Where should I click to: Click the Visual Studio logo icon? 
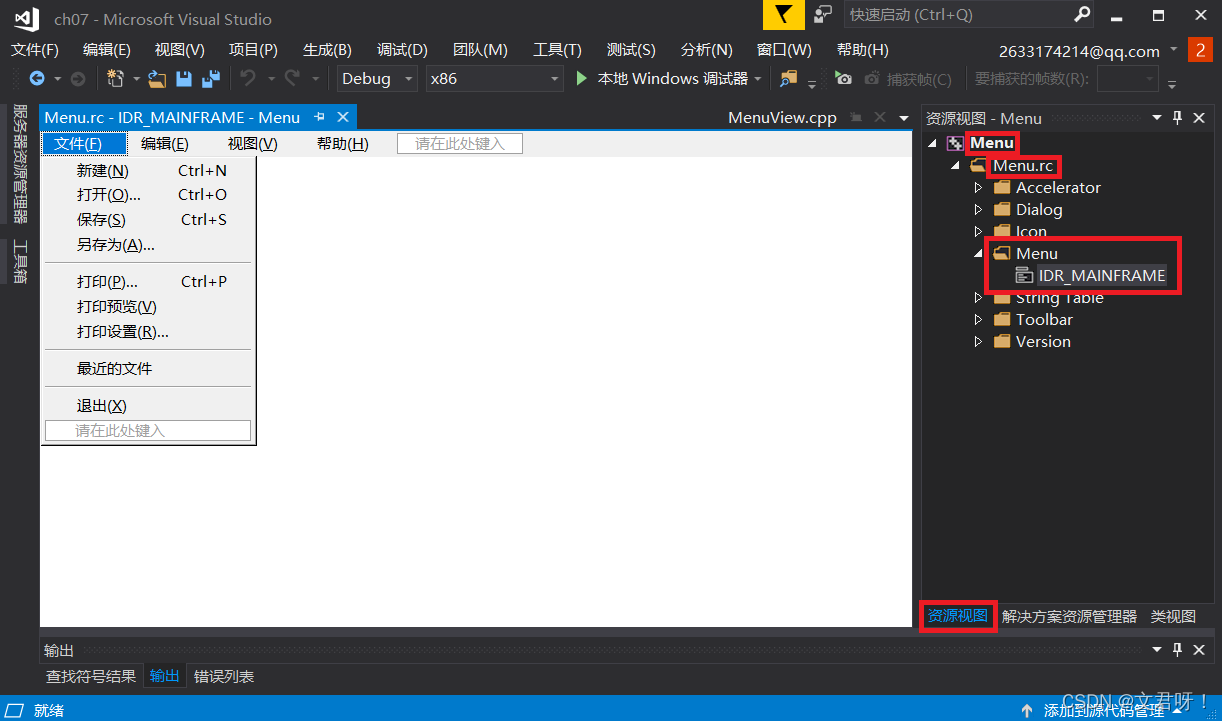[x=26, y=18]
